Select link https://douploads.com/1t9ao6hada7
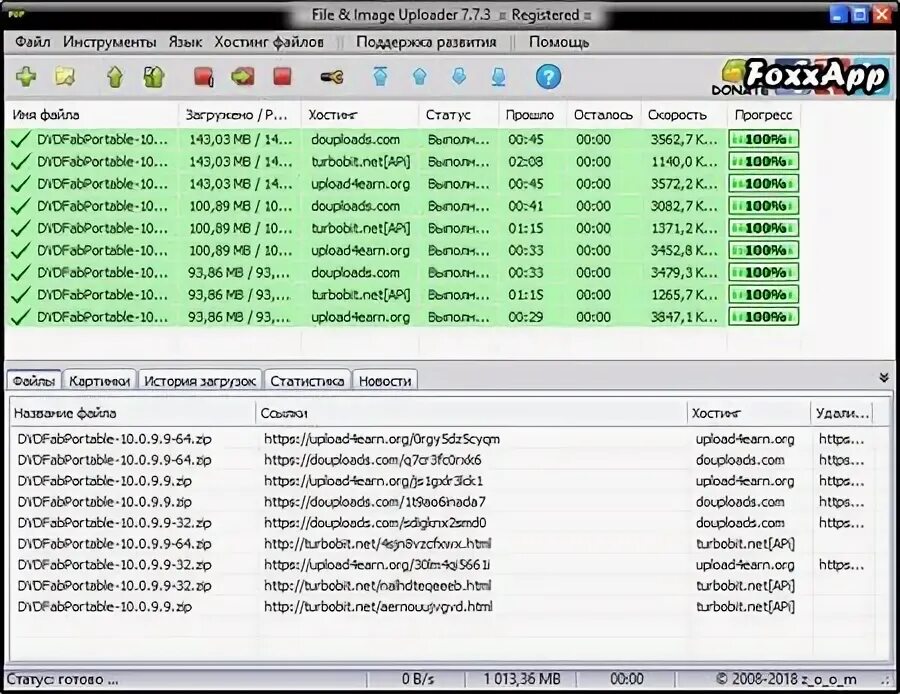Screen dimensions: 900x694 coord(375,502)
